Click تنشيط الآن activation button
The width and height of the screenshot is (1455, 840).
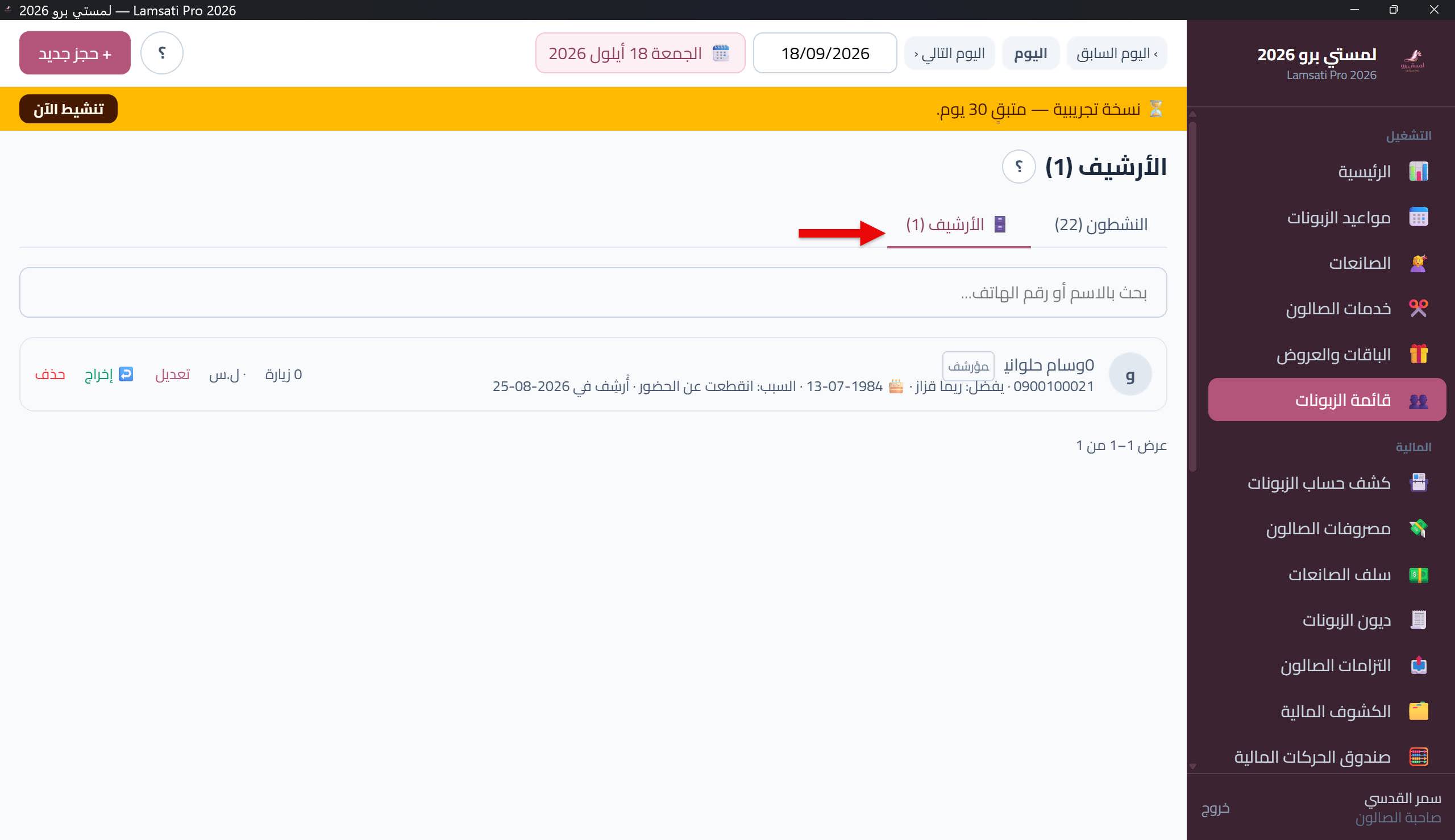tap(68, 109)
